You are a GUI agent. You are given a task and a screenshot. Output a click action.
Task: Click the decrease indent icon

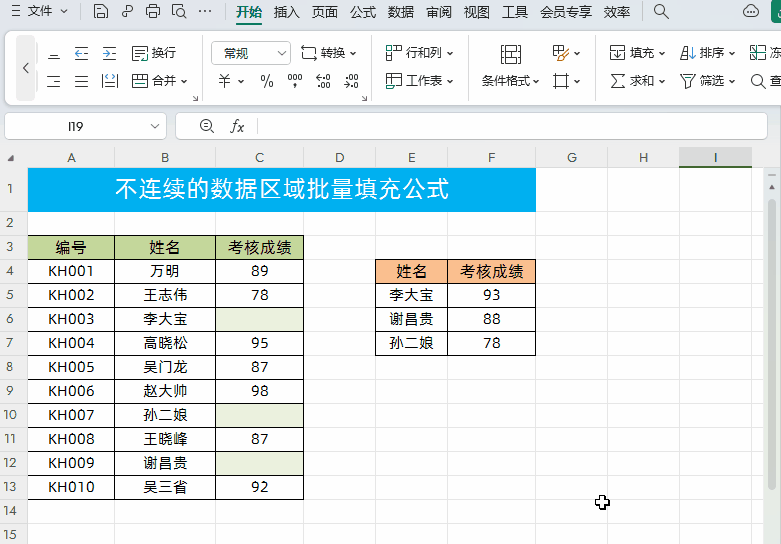[x=81, y=53]
